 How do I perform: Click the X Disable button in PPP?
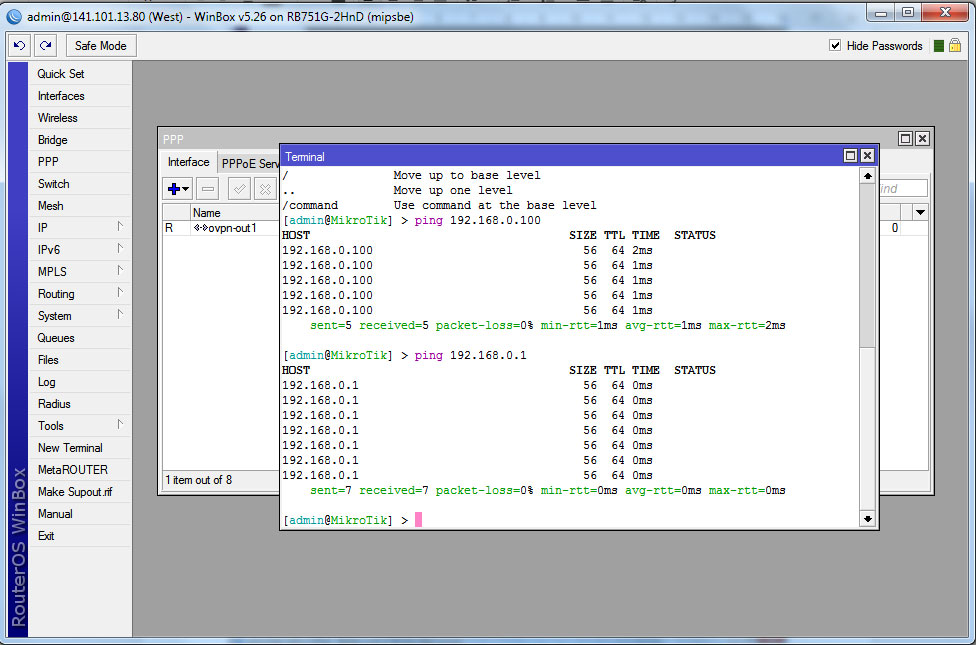[264, 188]
